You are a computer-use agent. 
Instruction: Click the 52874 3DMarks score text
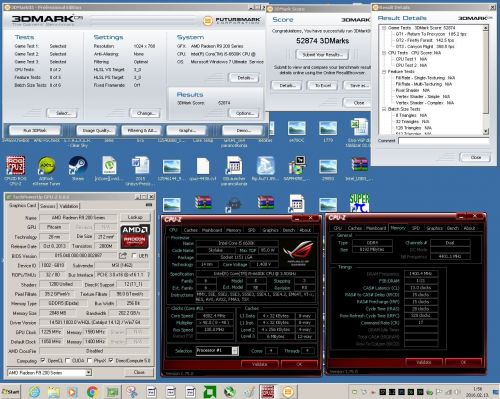[x=322, y=41]
